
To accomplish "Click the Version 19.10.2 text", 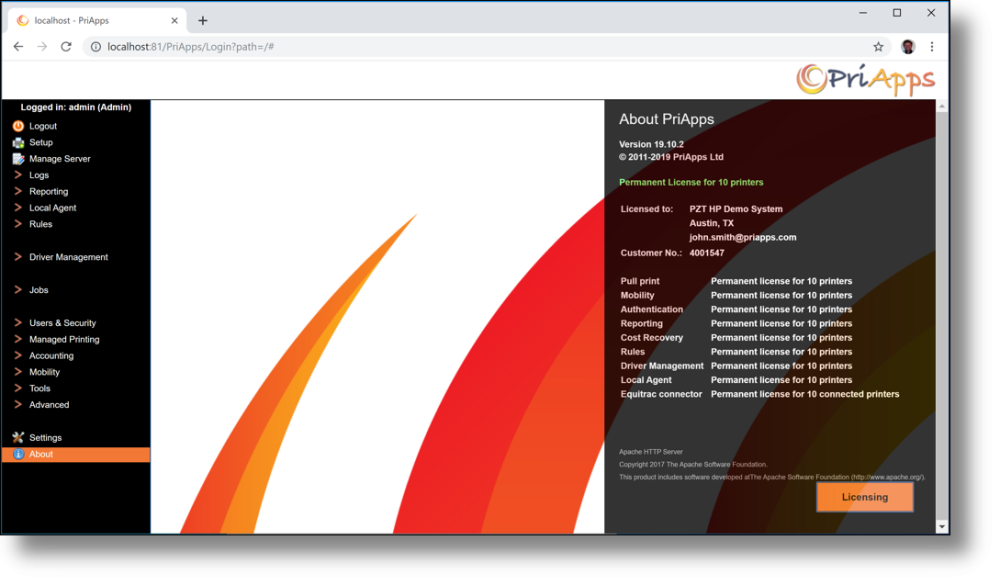I will click(x=651, y=144).
